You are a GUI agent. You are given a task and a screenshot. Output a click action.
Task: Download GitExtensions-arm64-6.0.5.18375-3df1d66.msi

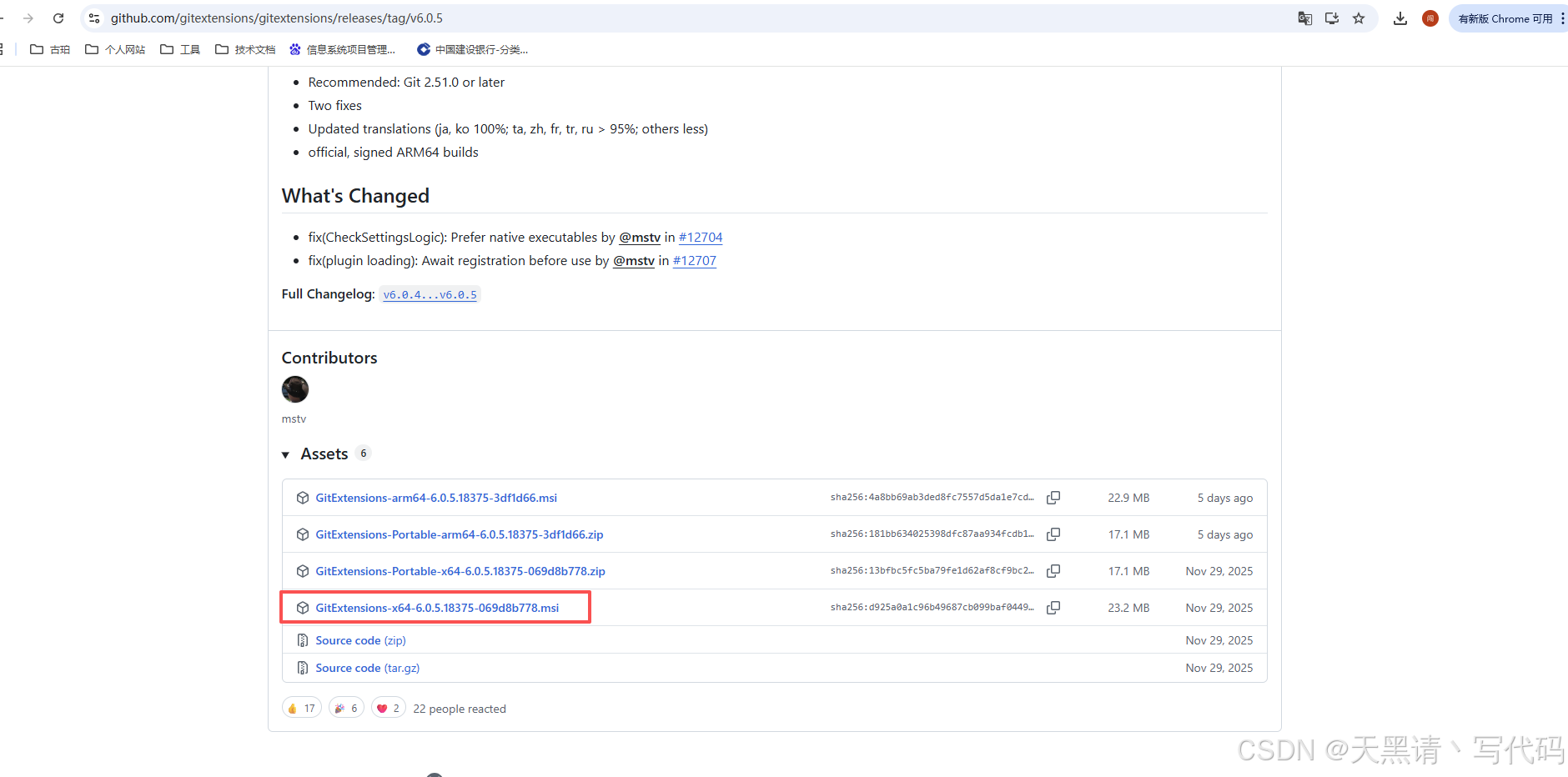click(x=436, y=498)
